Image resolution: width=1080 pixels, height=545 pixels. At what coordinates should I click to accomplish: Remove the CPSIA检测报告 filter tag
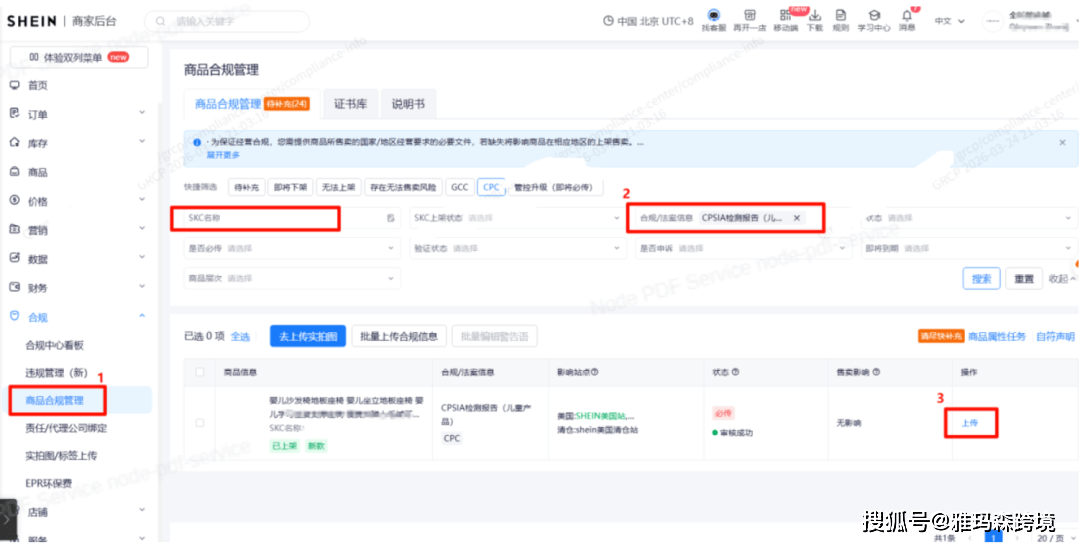tap(797, 218)
